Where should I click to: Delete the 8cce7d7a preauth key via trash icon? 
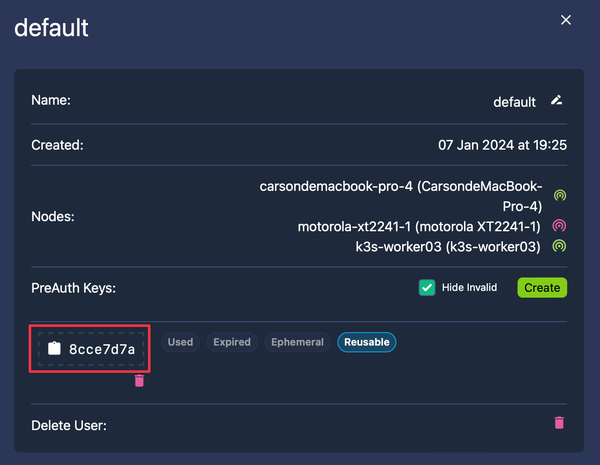[139, 380]
